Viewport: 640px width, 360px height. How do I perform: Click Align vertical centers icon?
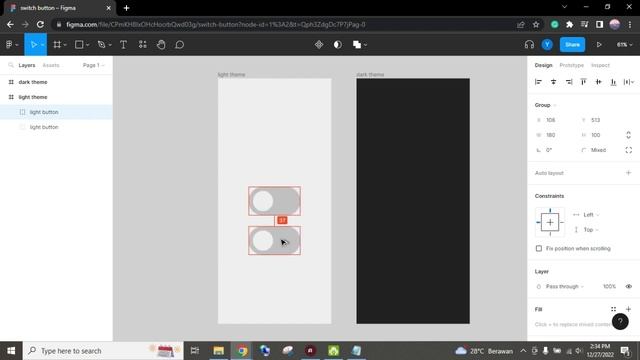(x=598, y=82)
